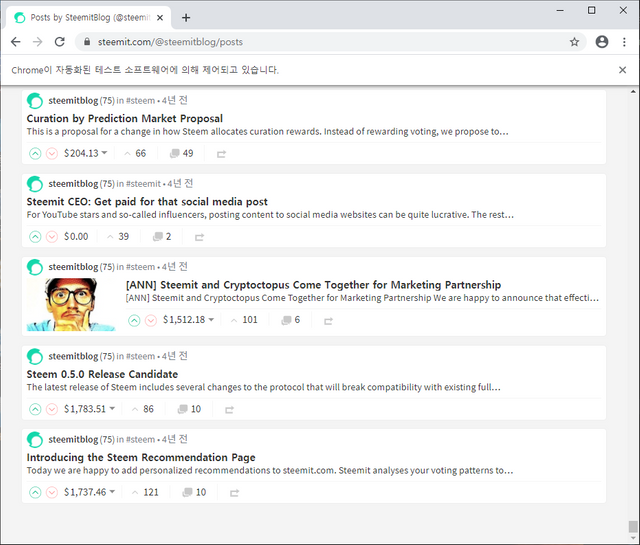Resteem the Curation by Prediction Market post

220,154
